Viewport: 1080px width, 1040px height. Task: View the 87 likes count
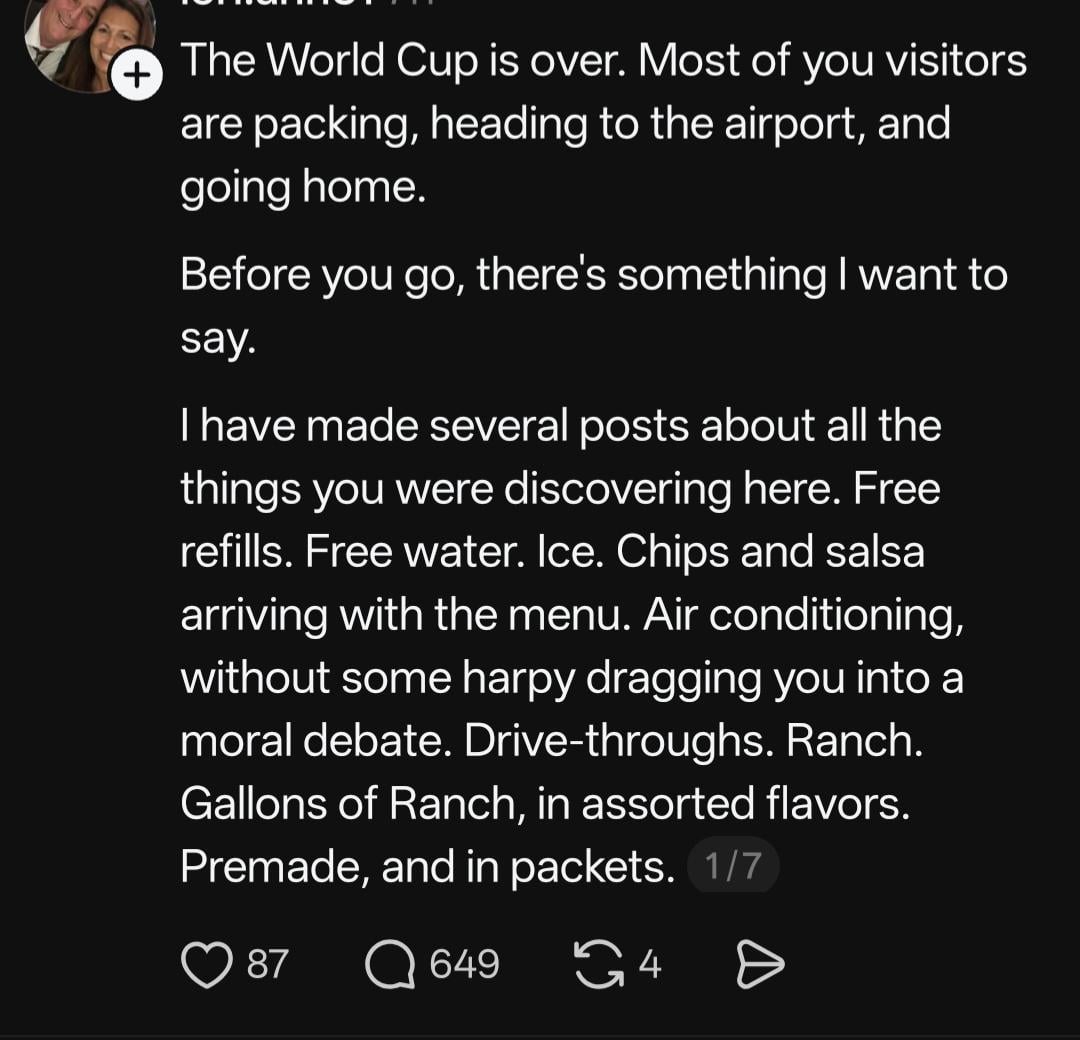[x=267, y=964]
